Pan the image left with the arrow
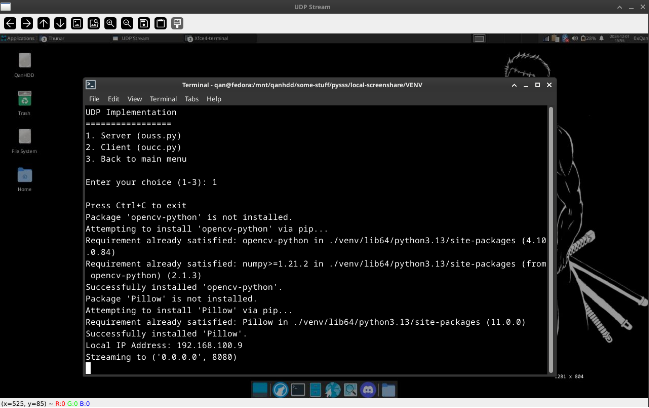 pos(10,23)
